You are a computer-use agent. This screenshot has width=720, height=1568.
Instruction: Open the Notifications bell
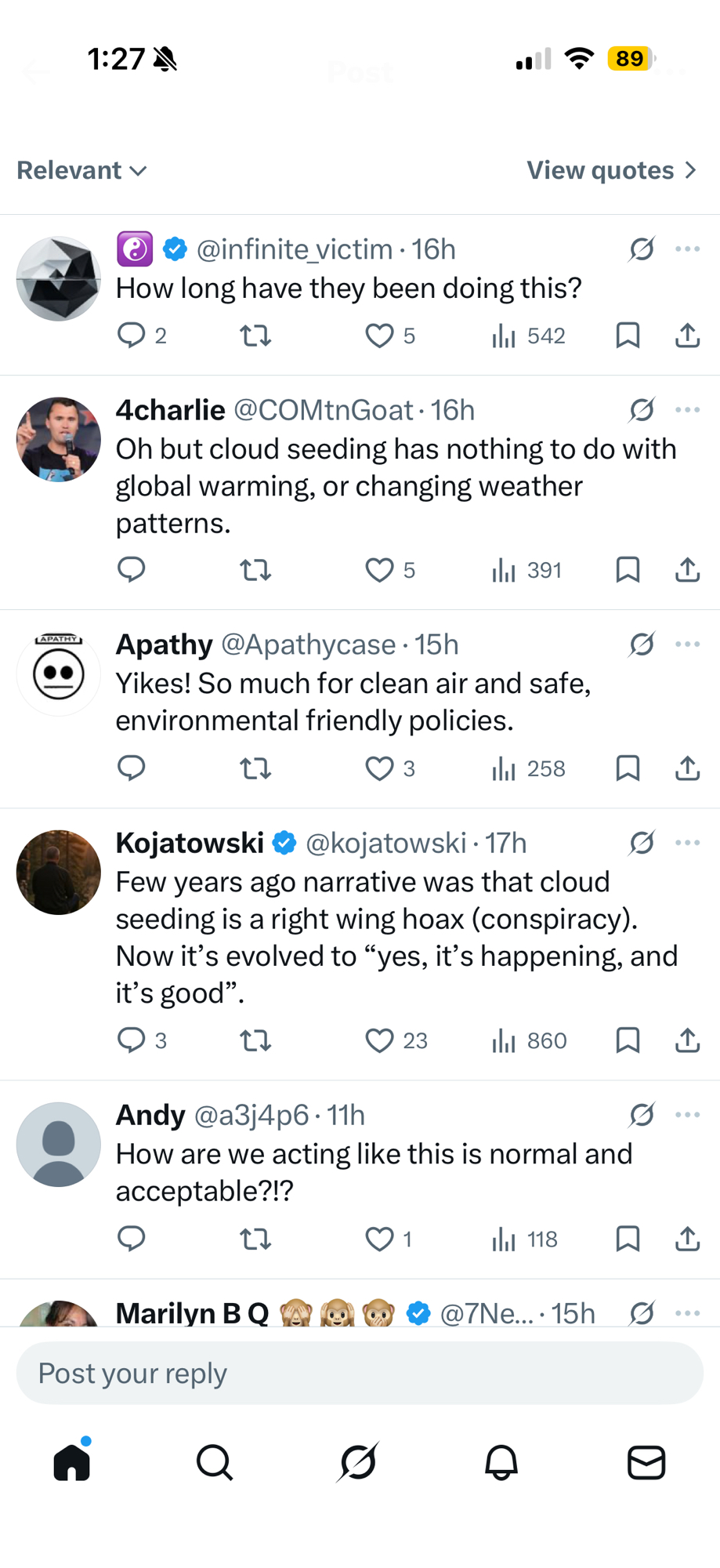click(x=501, y=1462)
